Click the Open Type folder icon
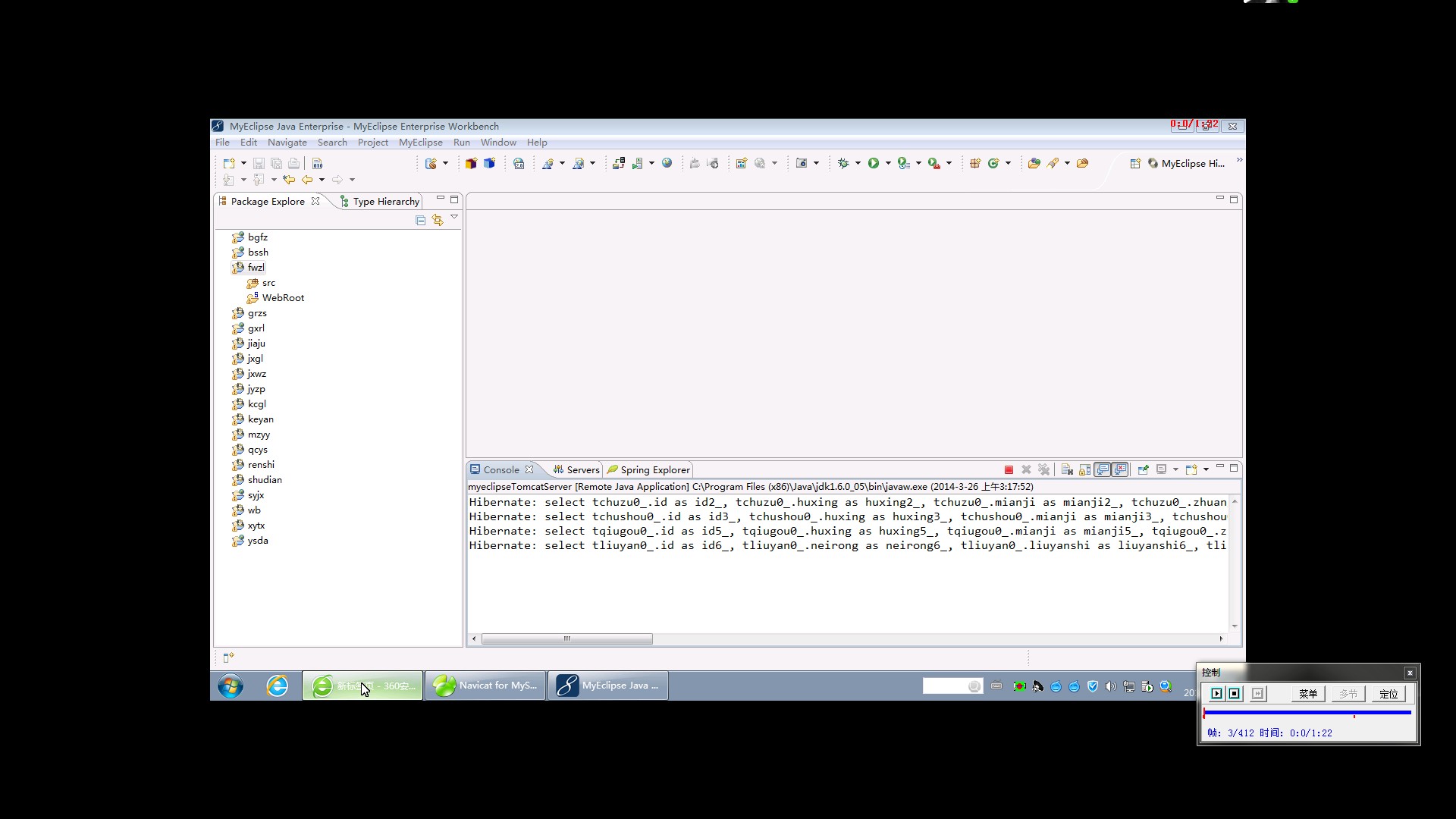1456x819 pixels. 1034,163
